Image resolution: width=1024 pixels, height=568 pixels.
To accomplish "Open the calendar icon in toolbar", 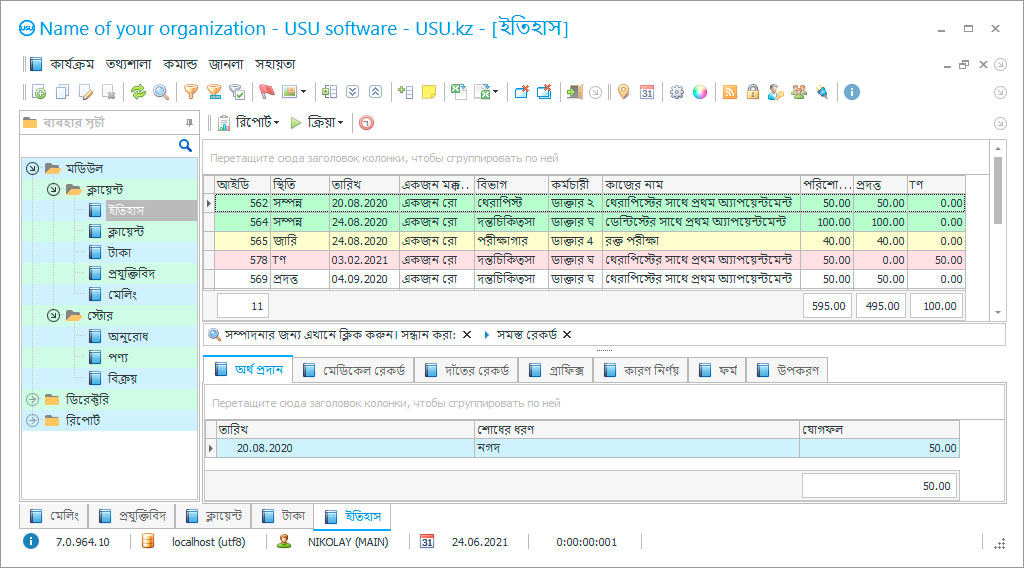I will (647, 92).
